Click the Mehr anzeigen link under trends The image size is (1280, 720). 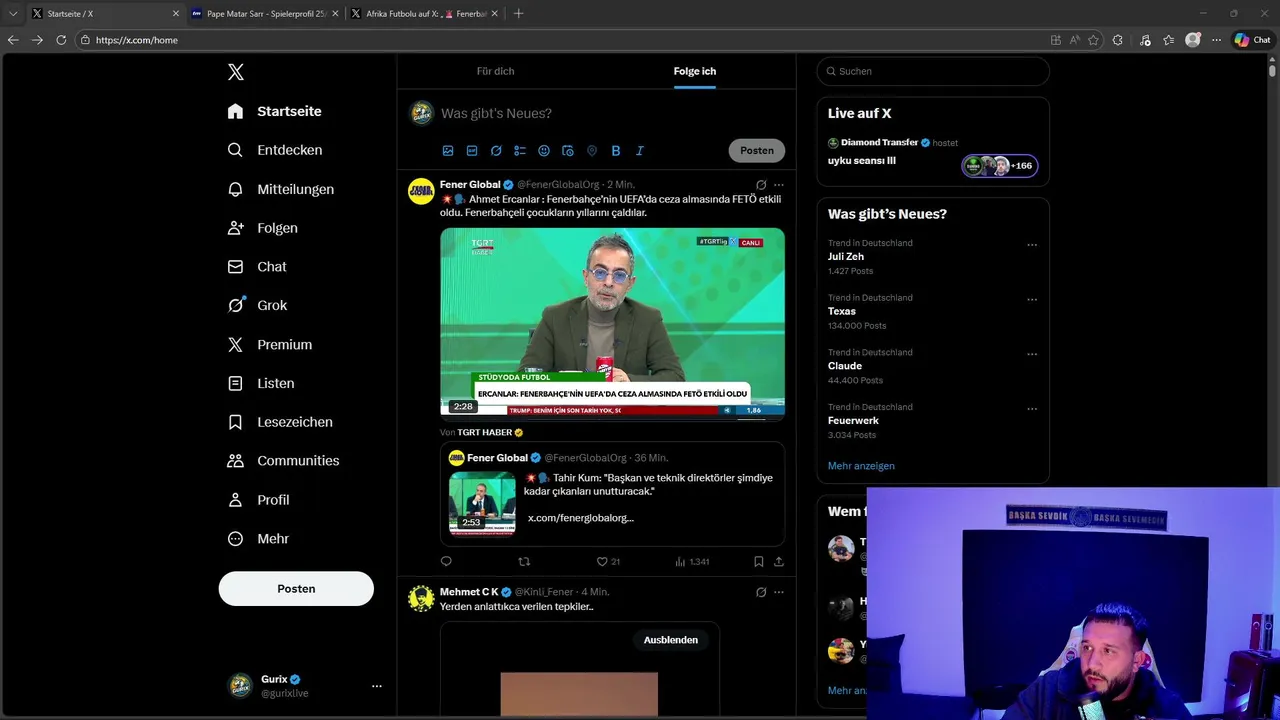tap(861, 466)
